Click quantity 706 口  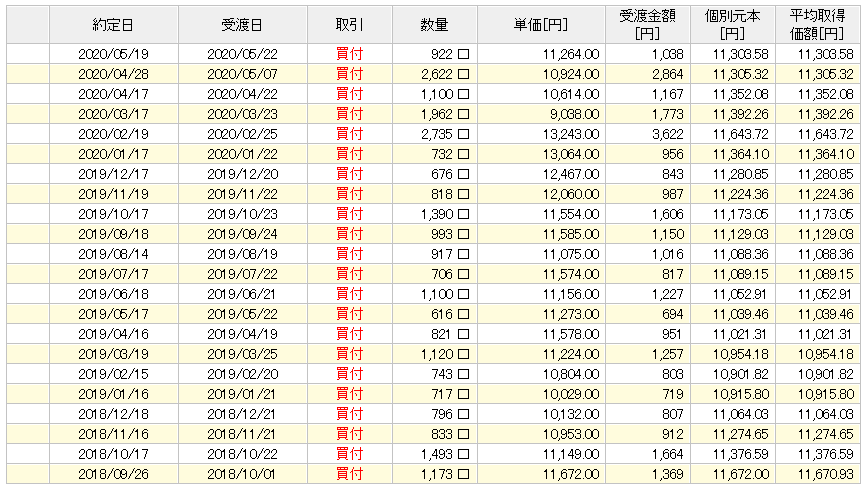click(x=450, y=274)
